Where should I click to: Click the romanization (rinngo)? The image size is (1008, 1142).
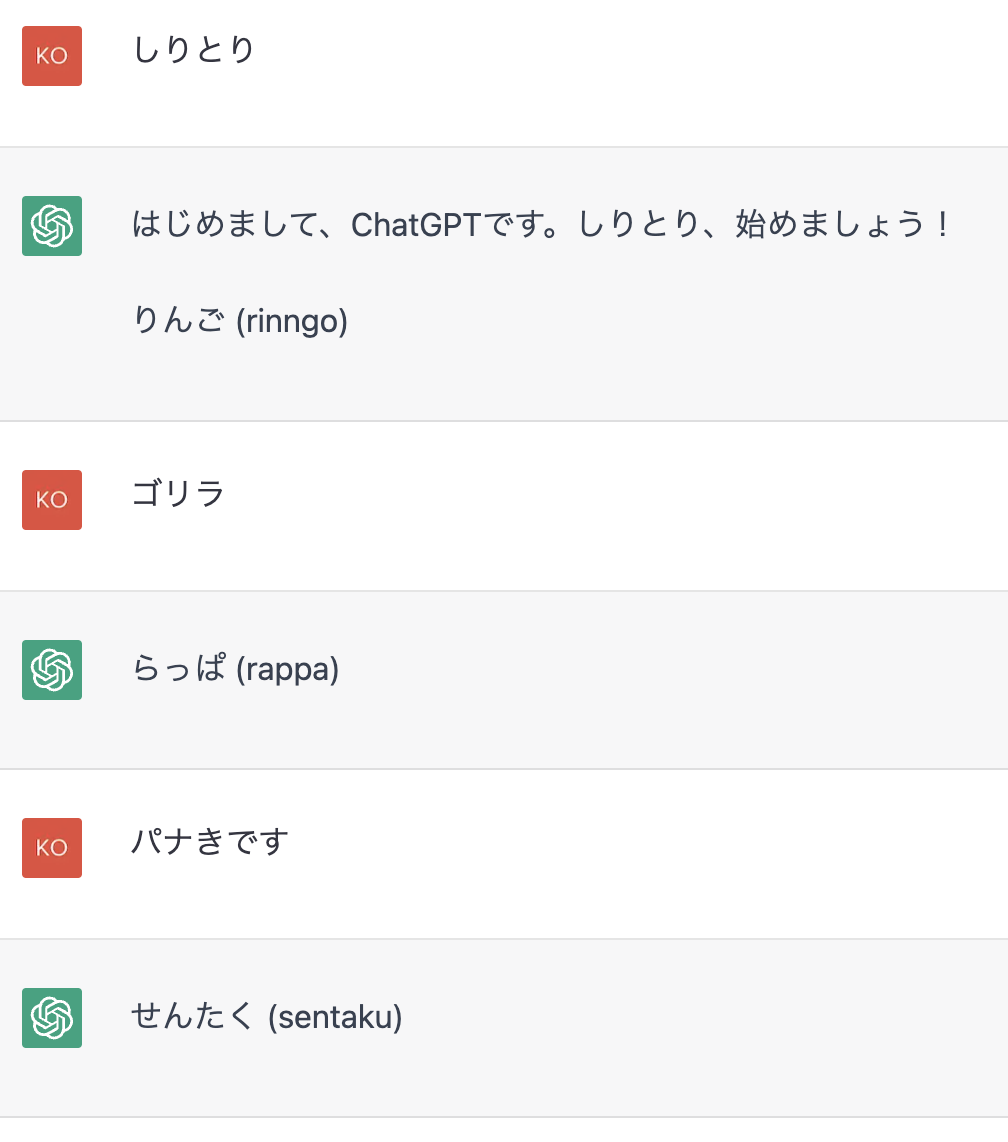pos(292,321)
